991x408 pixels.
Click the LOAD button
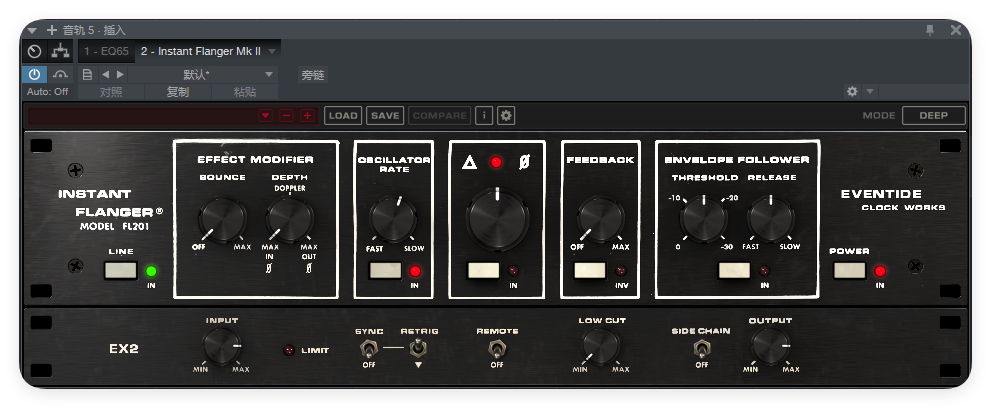pyautogui.click(x=343, y=116)
